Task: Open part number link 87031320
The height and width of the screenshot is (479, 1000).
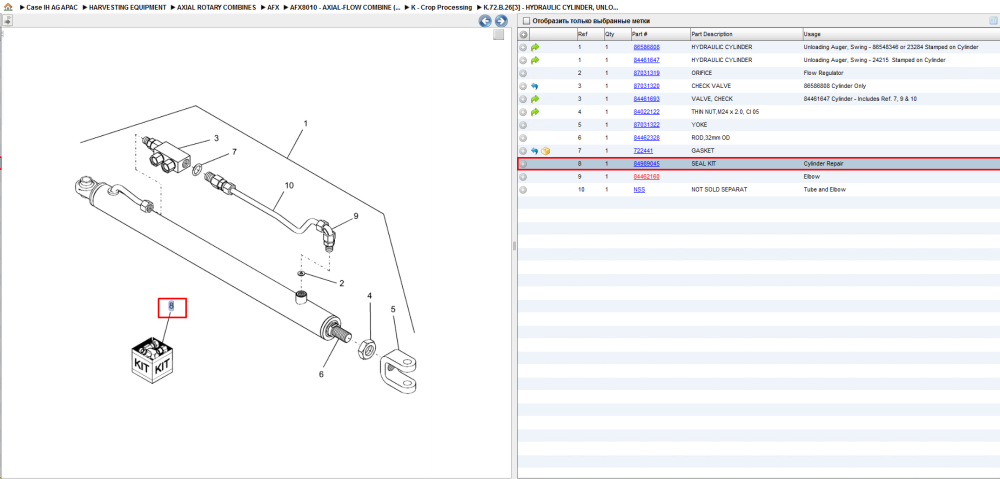Action: [646, 86]
